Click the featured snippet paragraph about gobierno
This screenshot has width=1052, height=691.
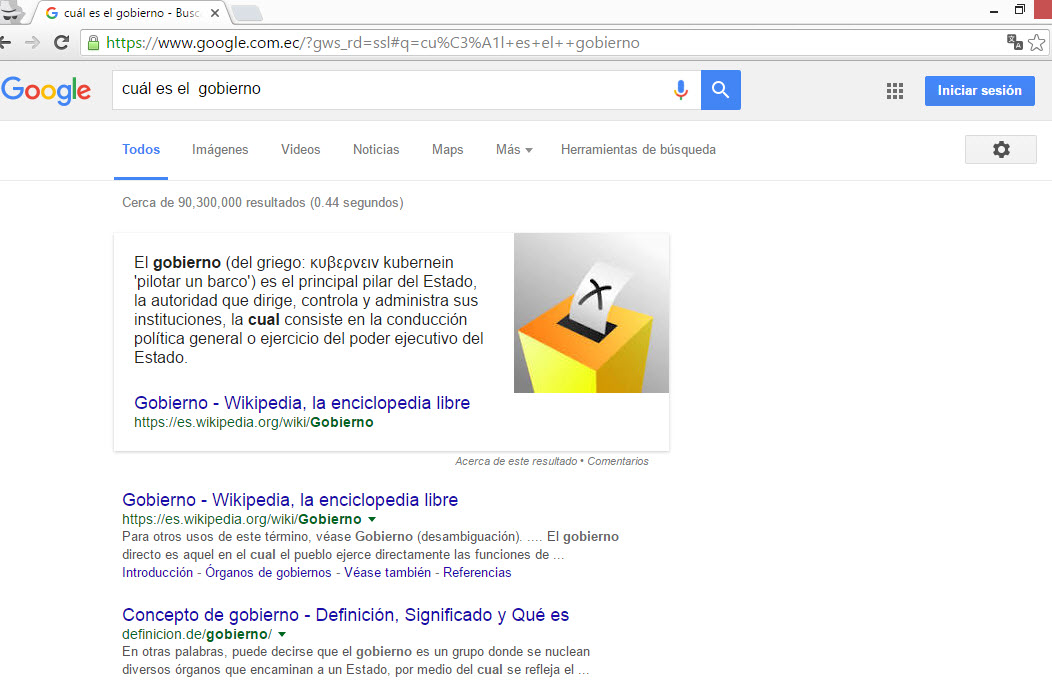click(309, 310)
